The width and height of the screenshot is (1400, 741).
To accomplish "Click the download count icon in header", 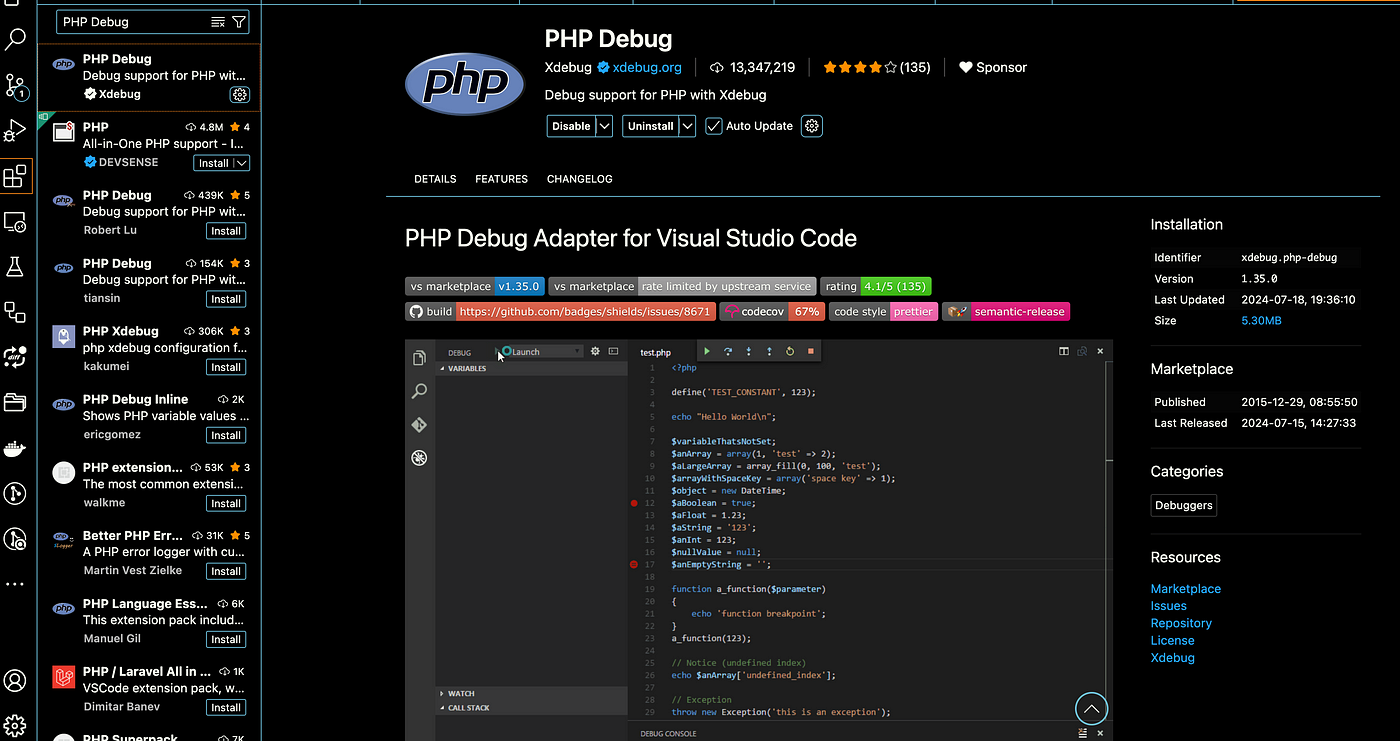I will tap(716, 68).
